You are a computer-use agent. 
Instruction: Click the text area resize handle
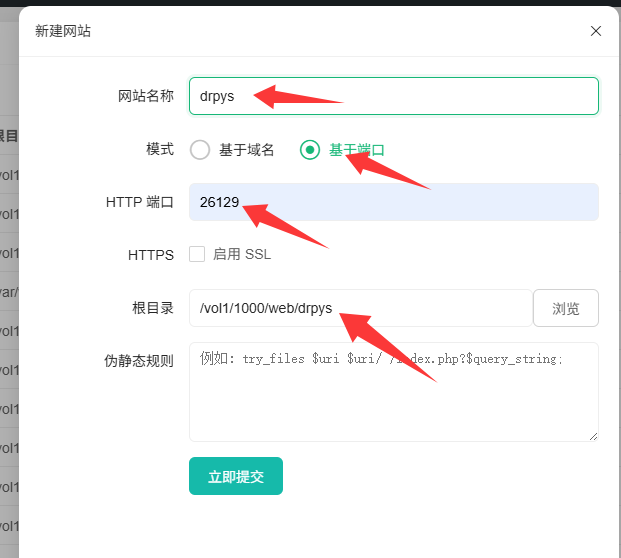[593, 436]
